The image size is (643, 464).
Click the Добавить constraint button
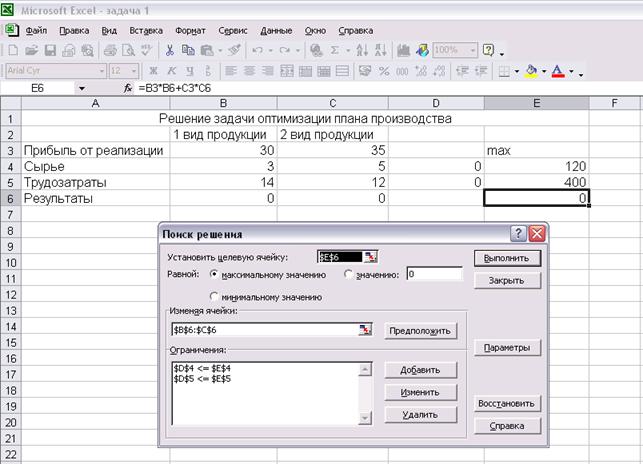tap(420, 370)
